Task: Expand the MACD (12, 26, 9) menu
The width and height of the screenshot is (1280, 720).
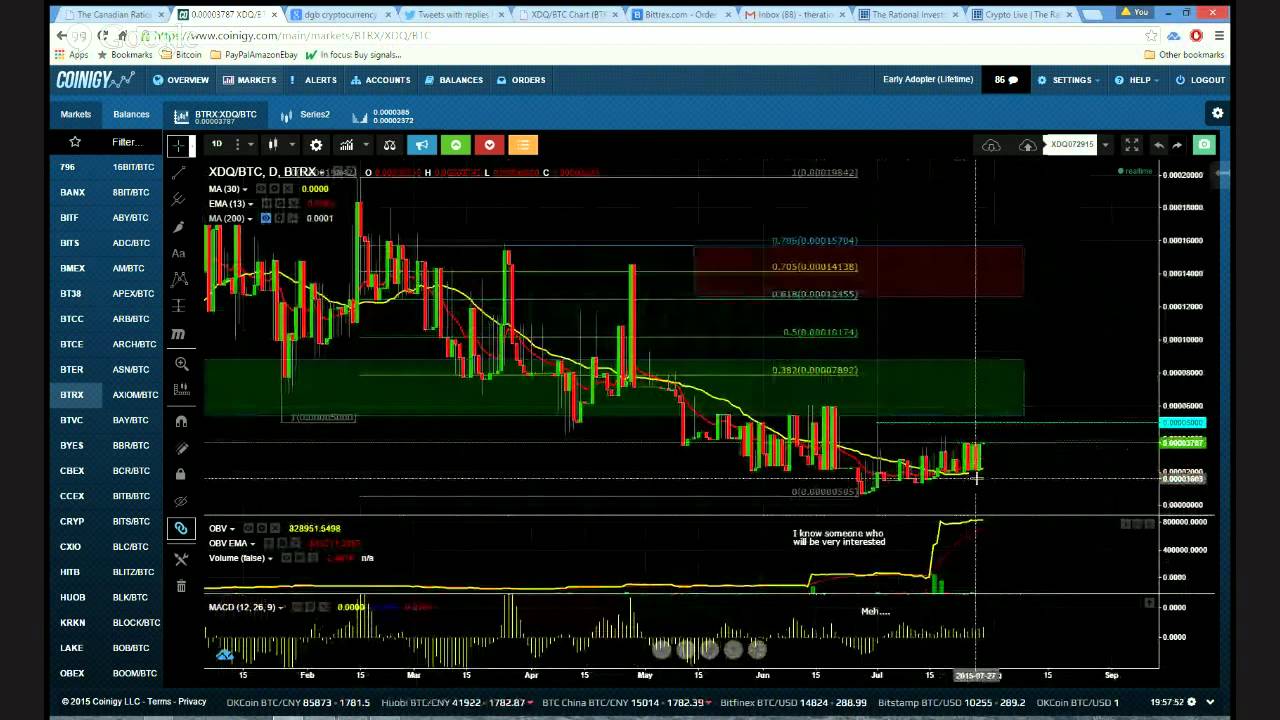Action: tap(281, 607)
